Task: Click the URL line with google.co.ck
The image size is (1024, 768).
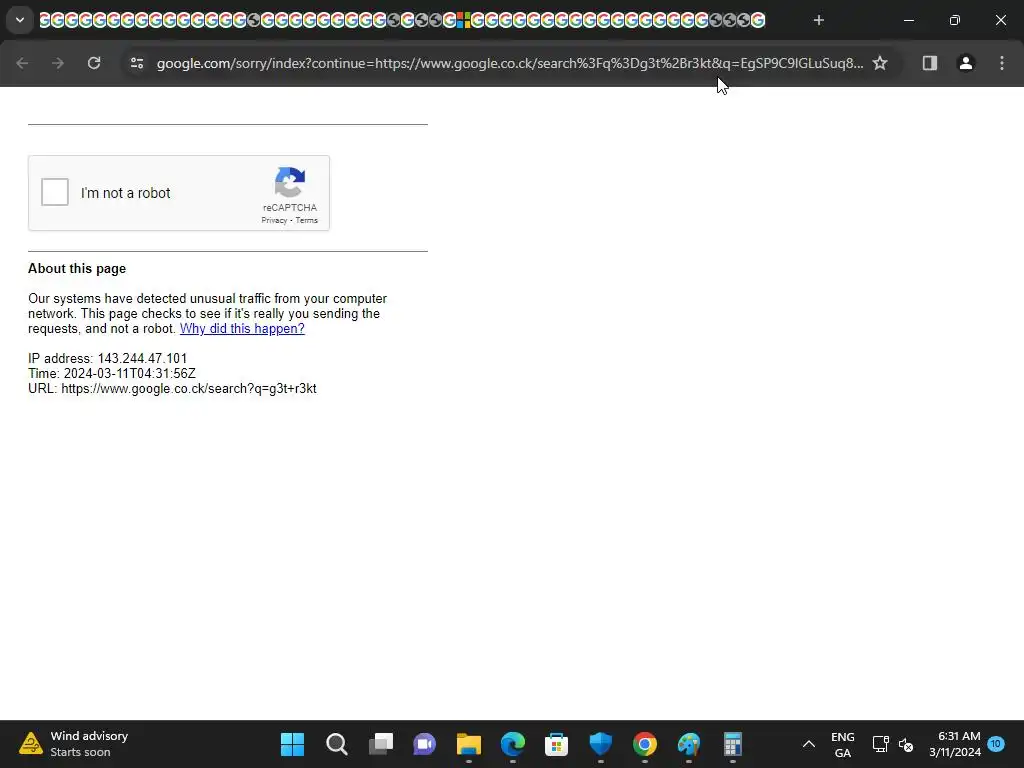Action: click(x=172, y=389)
